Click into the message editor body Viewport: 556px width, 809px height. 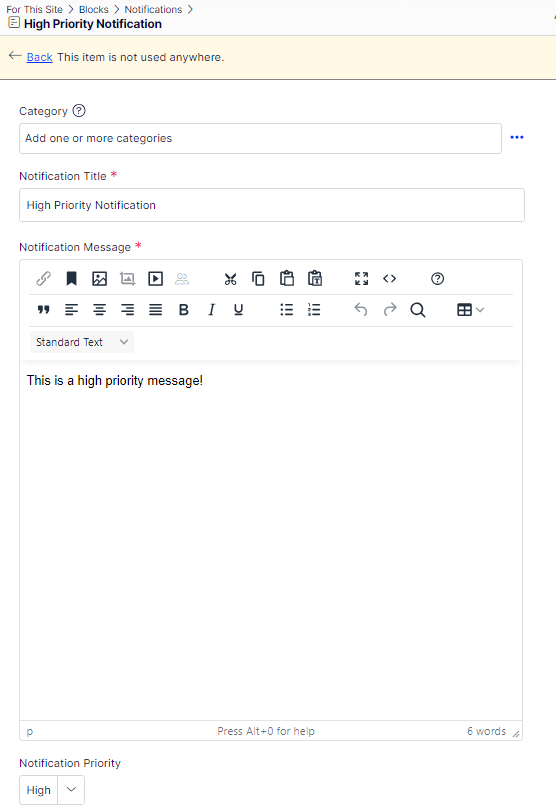coord(271,539)
